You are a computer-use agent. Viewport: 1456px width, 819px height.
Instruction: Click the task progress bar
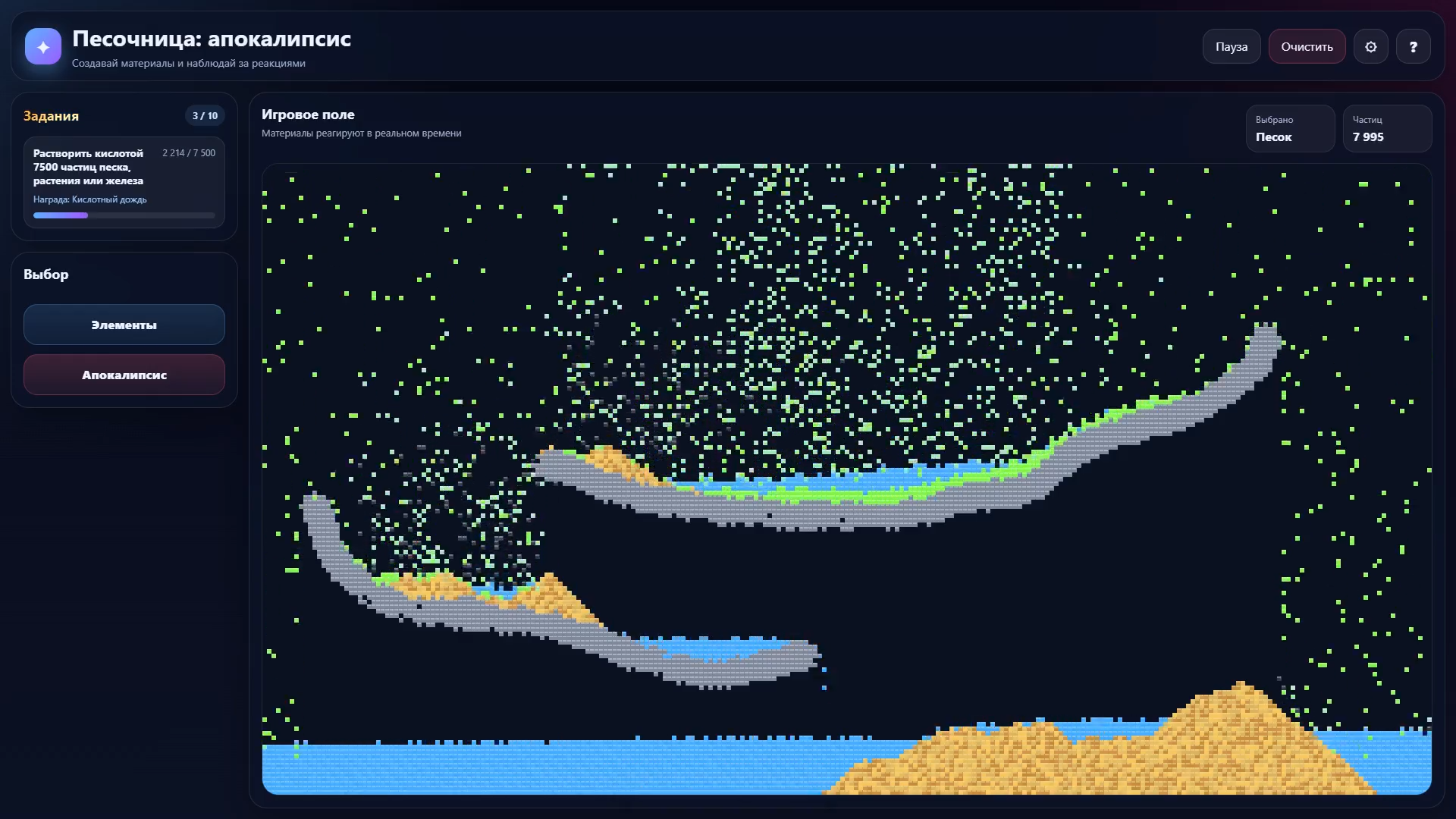tap(124, 215)
